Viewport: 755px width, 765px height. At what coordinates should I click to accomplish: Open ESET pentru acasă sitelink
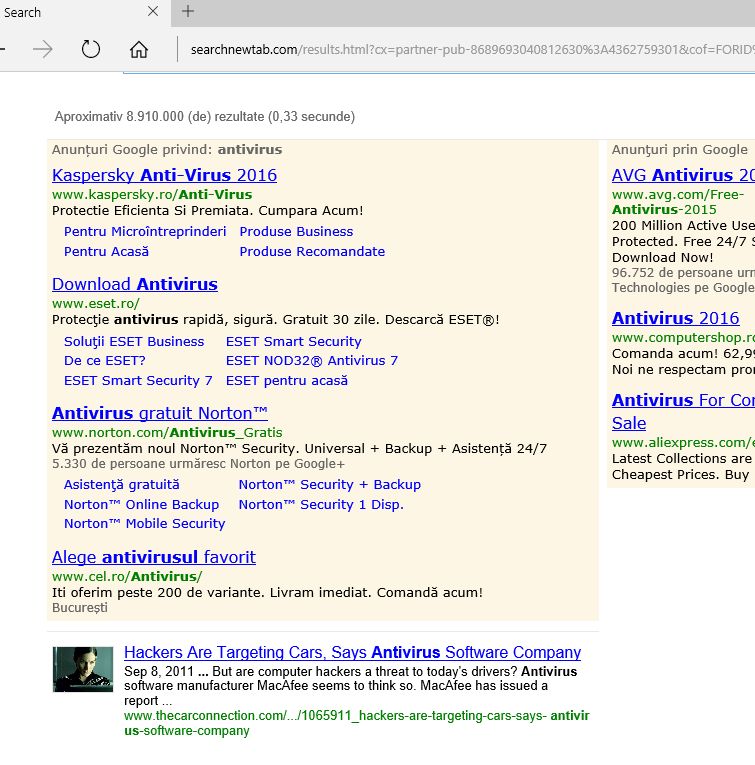click(x=287, y=381)
